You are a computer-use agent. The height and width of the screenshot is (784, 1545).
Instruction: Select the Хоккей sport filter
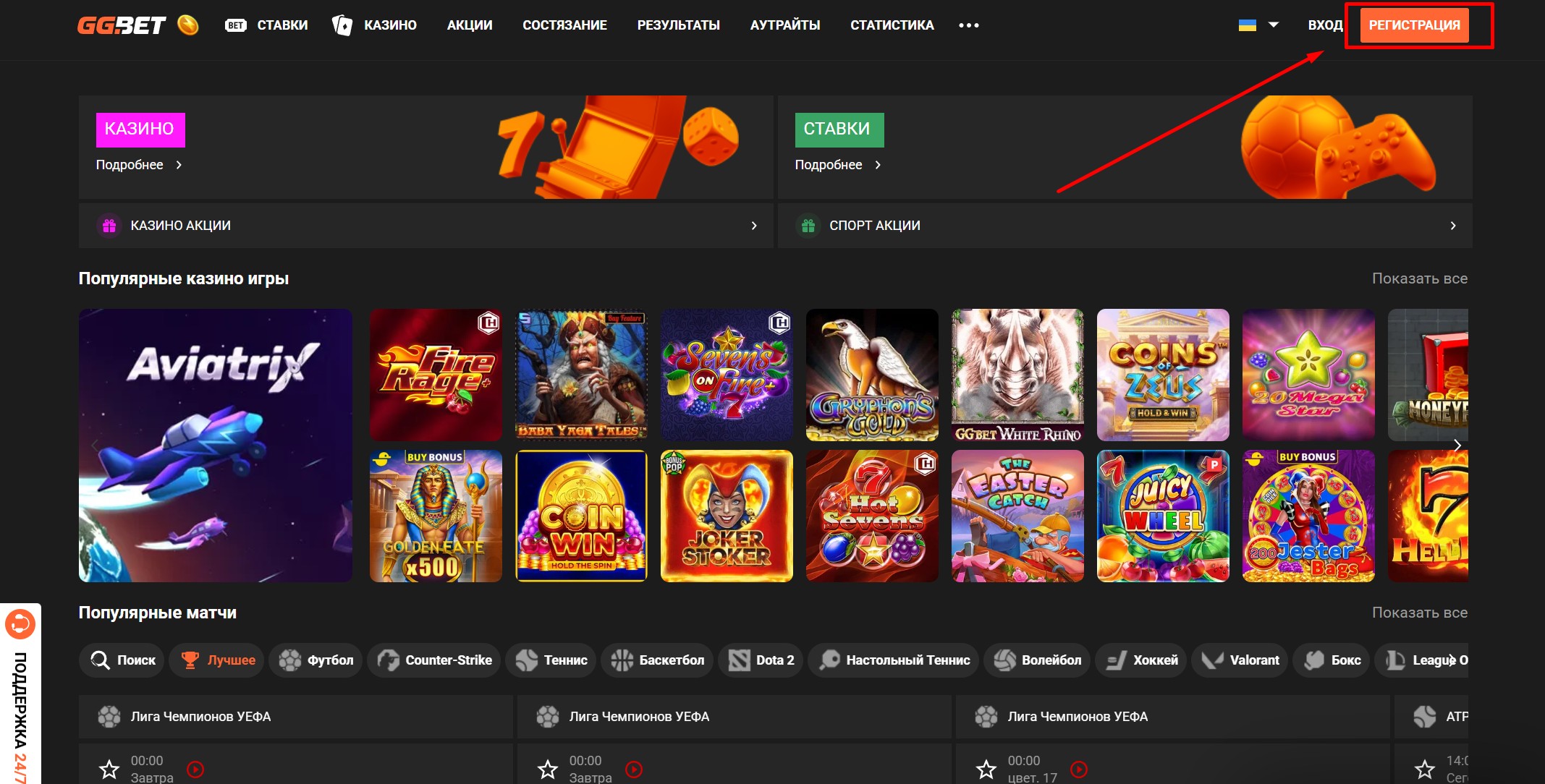1141,660
